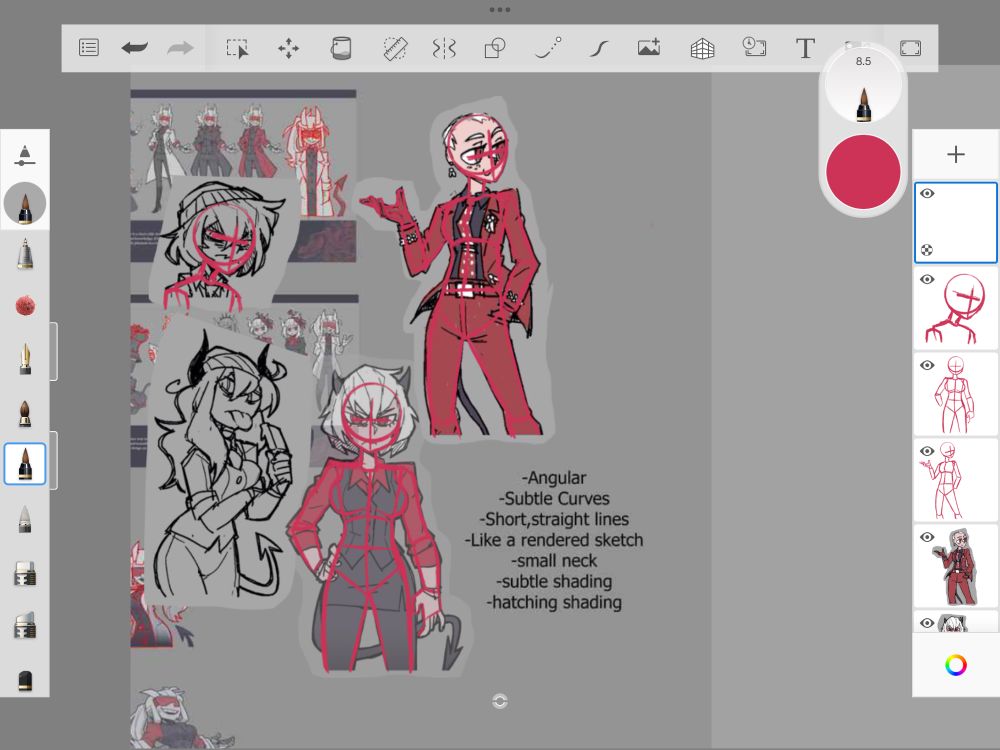Screen dimensions: 1000x750
Task: Open the Draw Styles shapes tool
Action: click(x=495, y=48)
